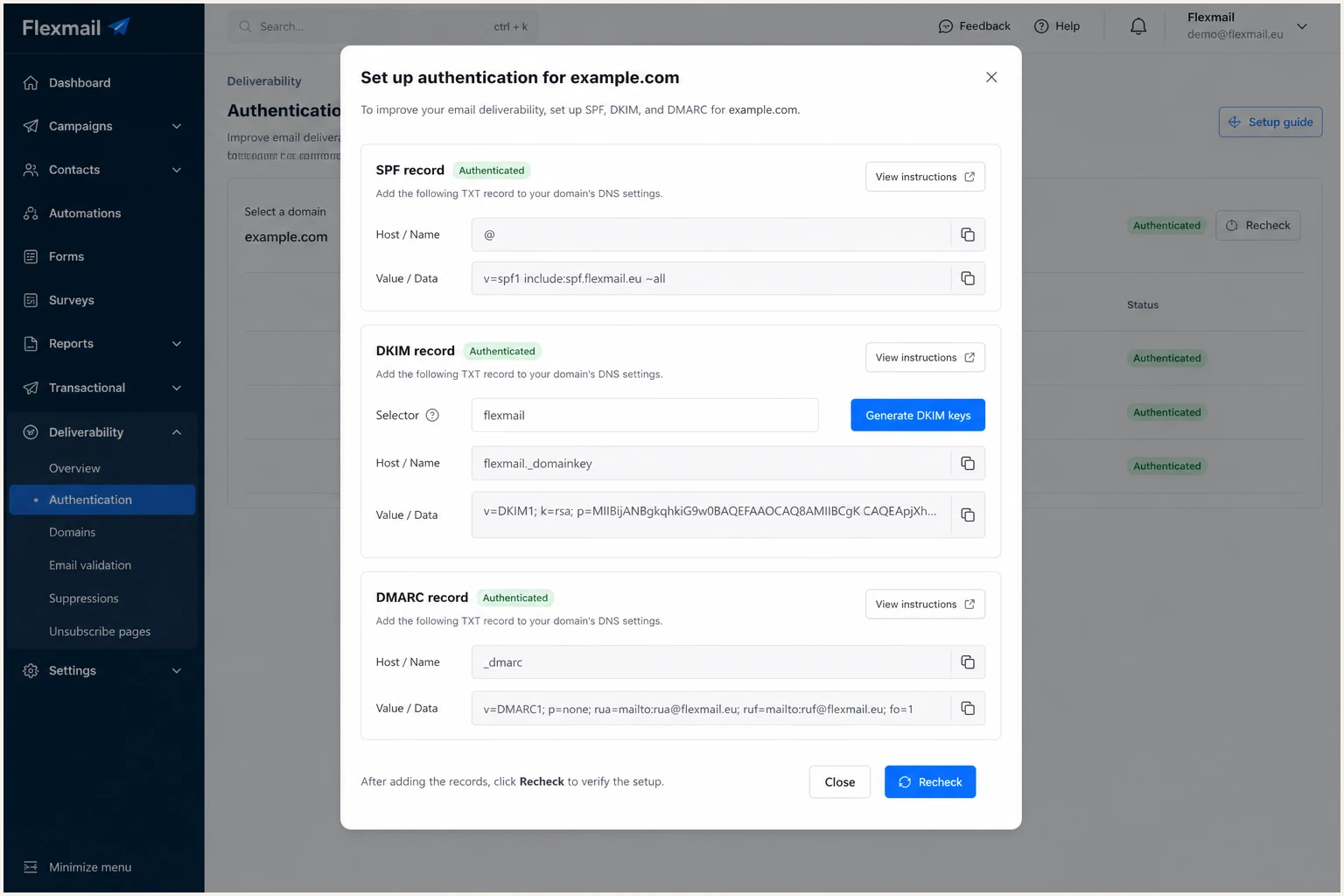Expand the Contacts menu chevron
Screen dimensions: 1344x896
[x=177, y=170]
